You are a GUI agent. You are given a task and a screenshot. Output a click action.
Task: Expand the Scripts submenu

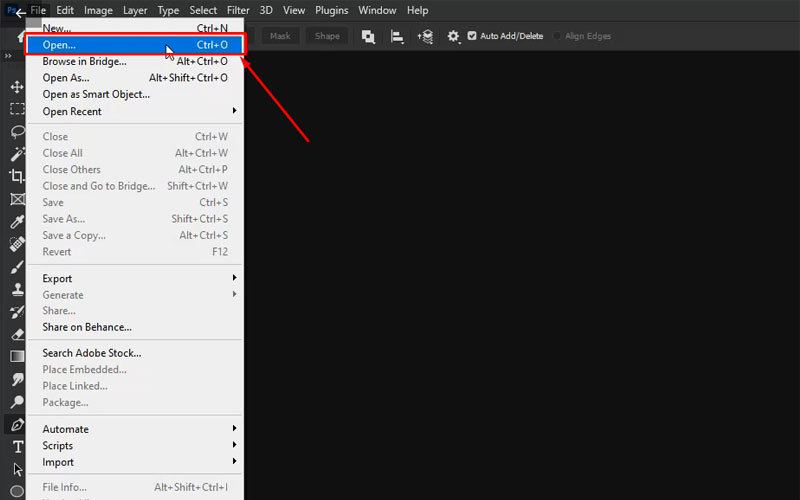click(135, 445)
